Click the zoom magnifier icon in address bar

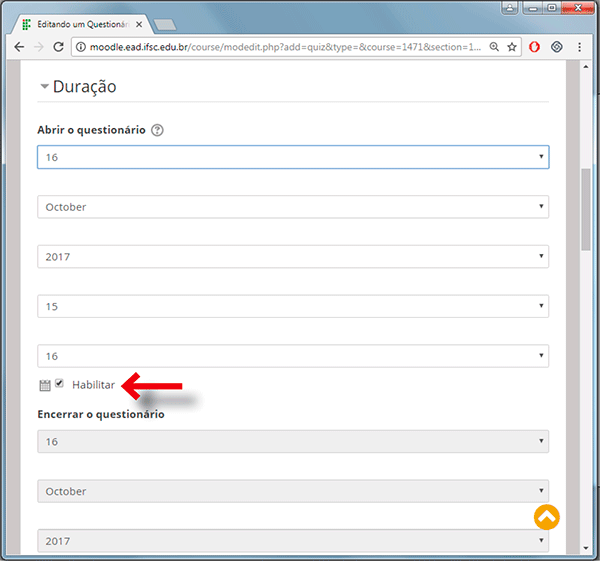pos(494,47)
